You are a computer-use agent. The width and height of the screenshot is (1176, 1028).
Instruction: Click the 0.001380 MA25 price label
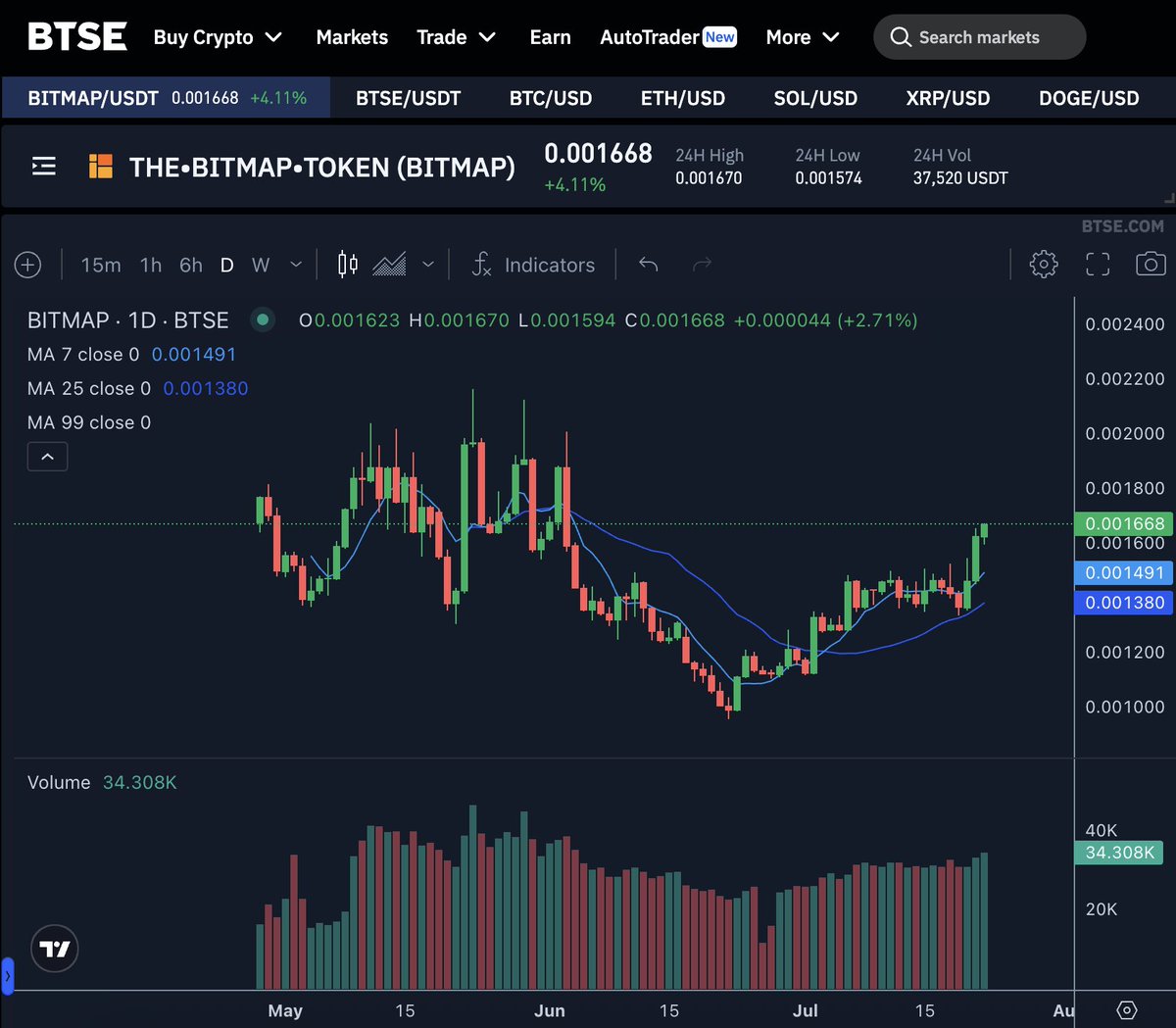pos(1124,603)
